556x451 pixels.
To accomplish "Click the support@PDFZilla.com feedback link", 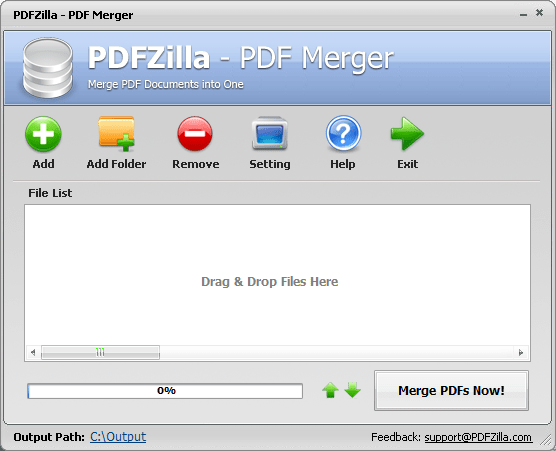I will (478, 437).
